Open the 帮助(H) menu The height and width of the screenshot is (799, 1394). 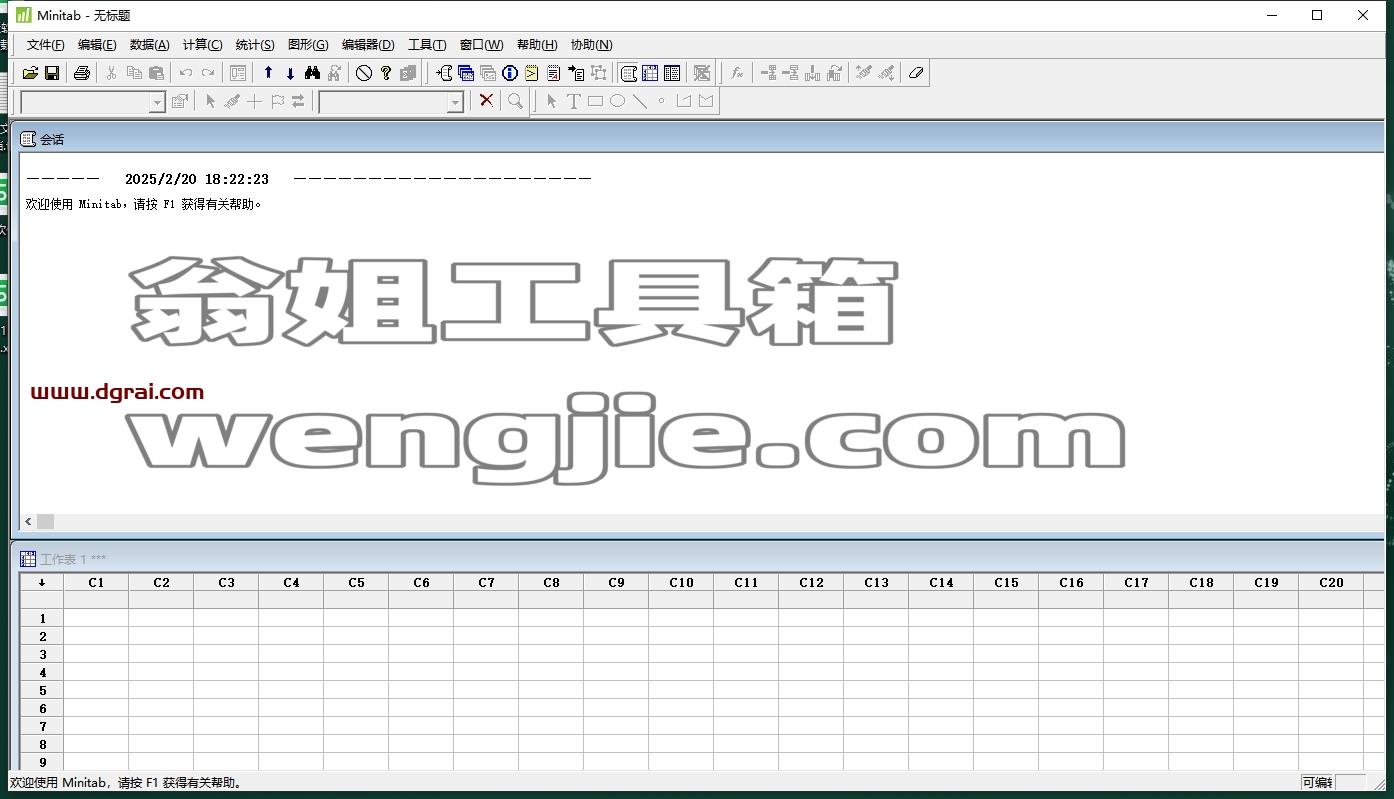[537, 45]
